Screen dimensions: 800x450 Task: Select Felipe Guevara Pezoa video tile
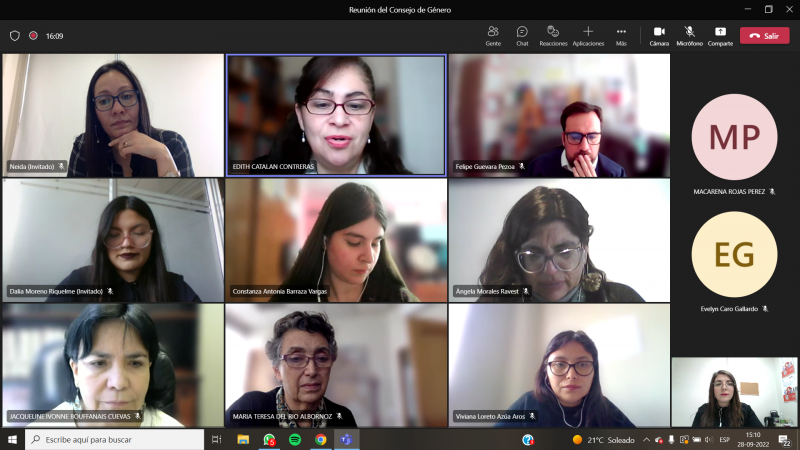click(559, 114)
